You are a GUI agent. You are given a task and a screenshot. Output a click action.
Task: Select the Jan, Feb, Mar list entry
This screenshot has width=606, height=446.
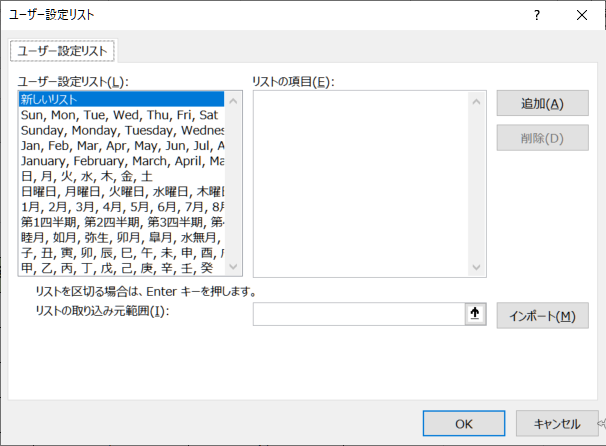122,146
